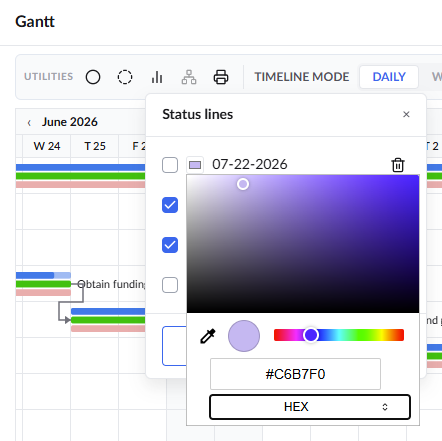
Task: Open the HEX color format dropdown
Action: (x=310, y=407)
